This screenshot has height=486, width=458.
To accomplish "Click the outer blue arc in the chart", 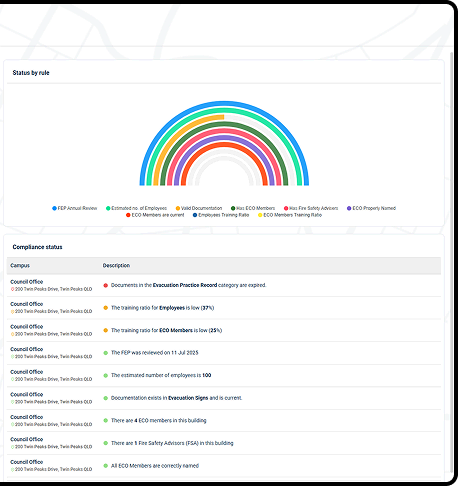I will (224, 104).
